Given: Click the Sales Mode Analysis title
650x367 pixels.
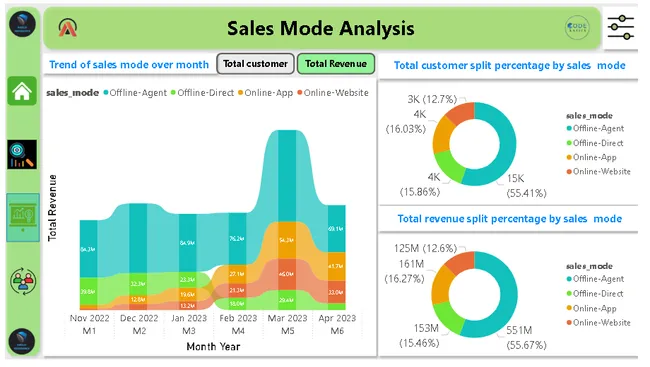Looking at the screenshot, I should 320,29.
